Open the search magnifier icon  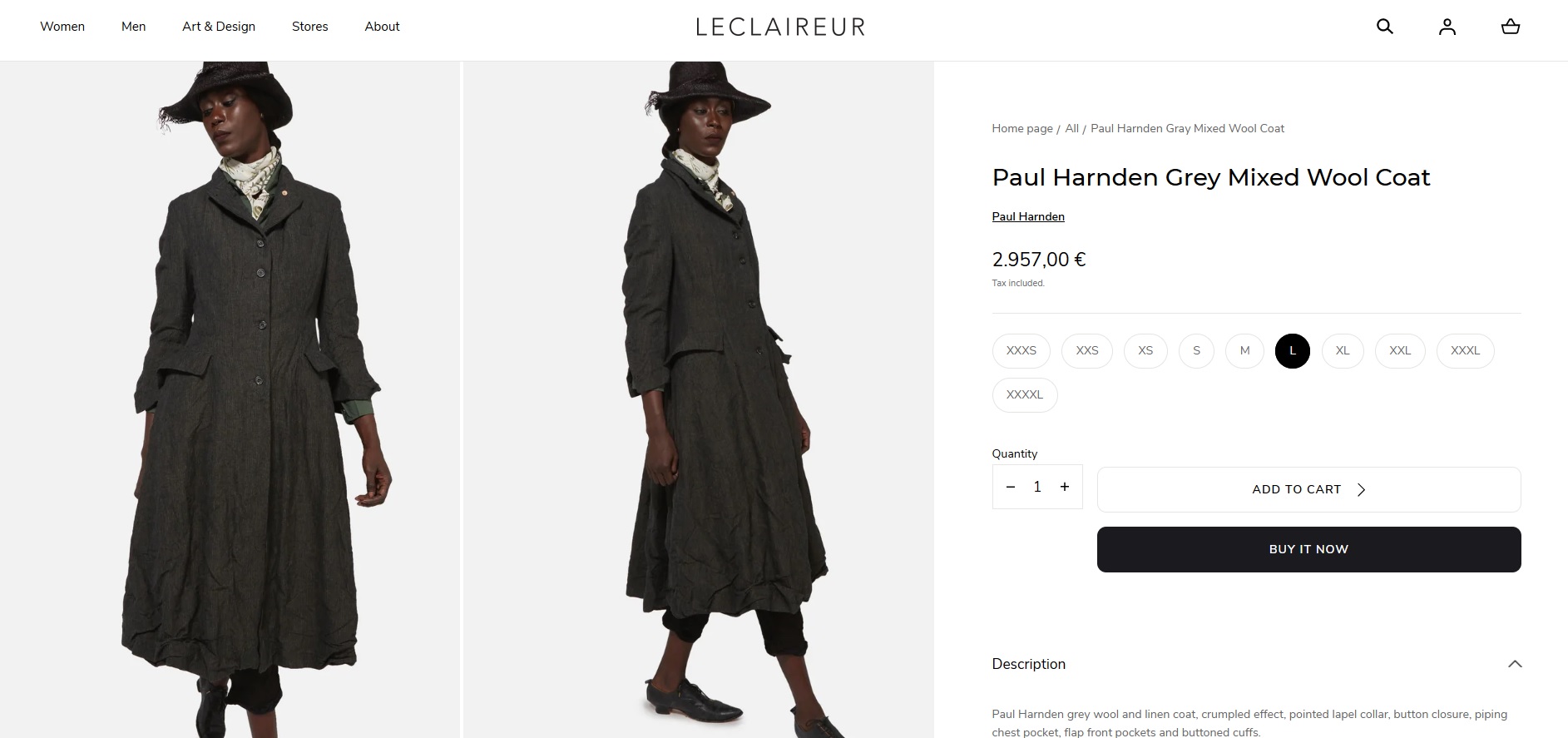[x=1384, y=27]
